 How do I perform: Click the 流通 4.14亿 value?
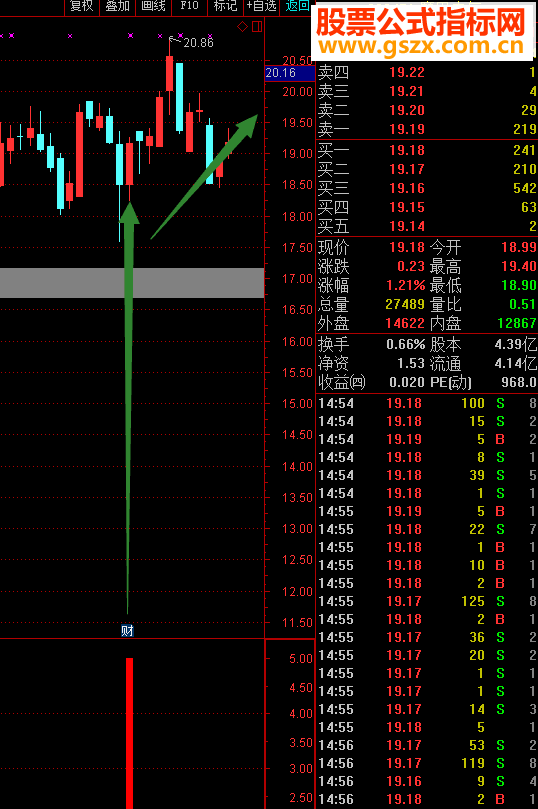point(516,363)
